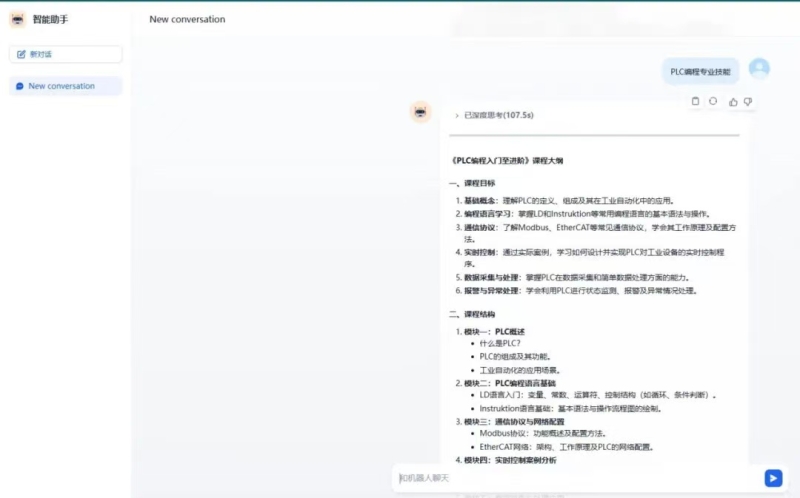Dislike the response with thumbs down
This screenshot has height=498, width=800.
point(748,102)
